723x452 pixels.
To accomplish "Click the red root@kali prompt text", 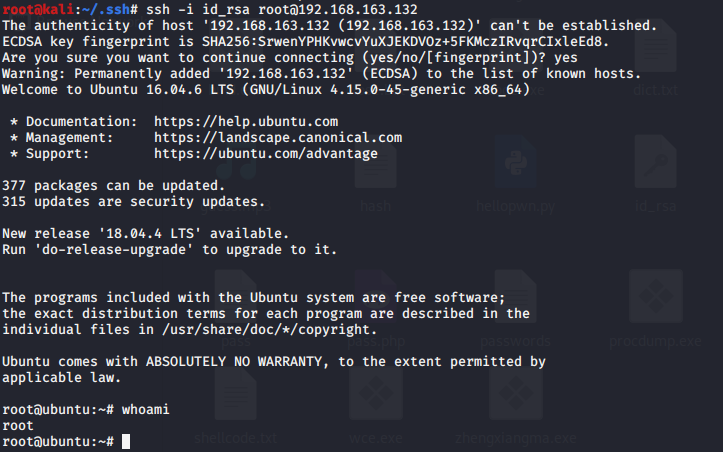I will click(38, 9).
